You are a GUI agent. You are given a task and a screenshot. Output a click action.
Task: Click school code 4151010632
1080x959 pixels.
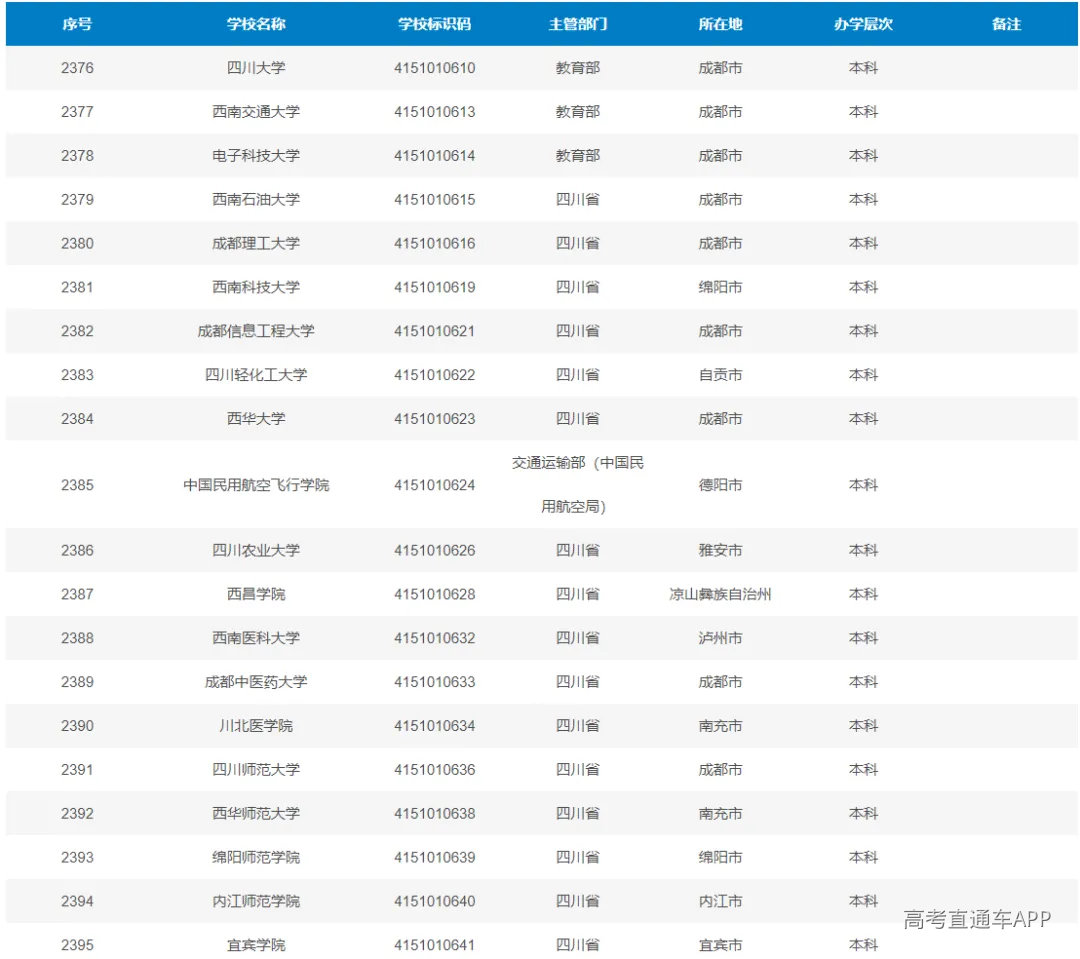(435, 638)
